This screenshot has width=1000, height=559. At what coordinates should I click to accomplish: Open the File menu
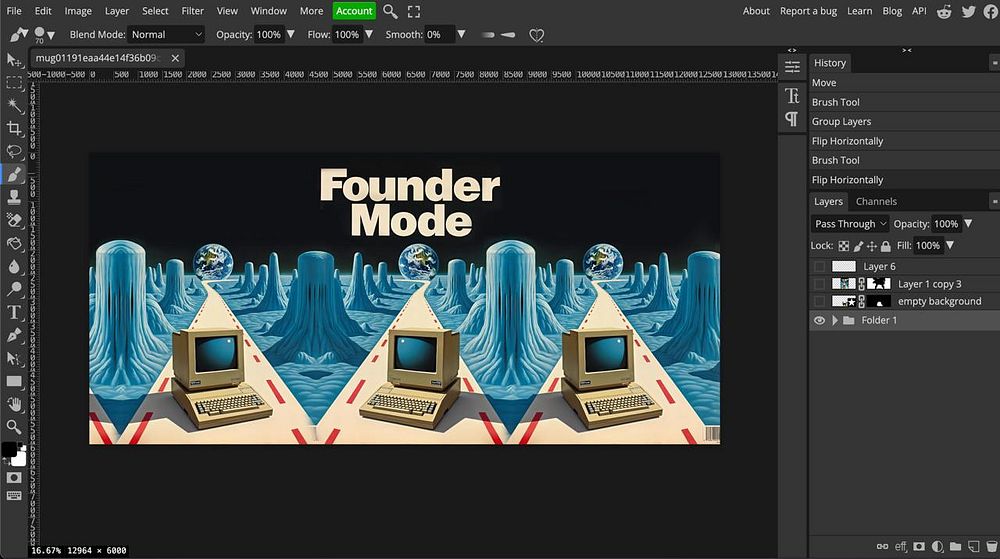(14, 11)
